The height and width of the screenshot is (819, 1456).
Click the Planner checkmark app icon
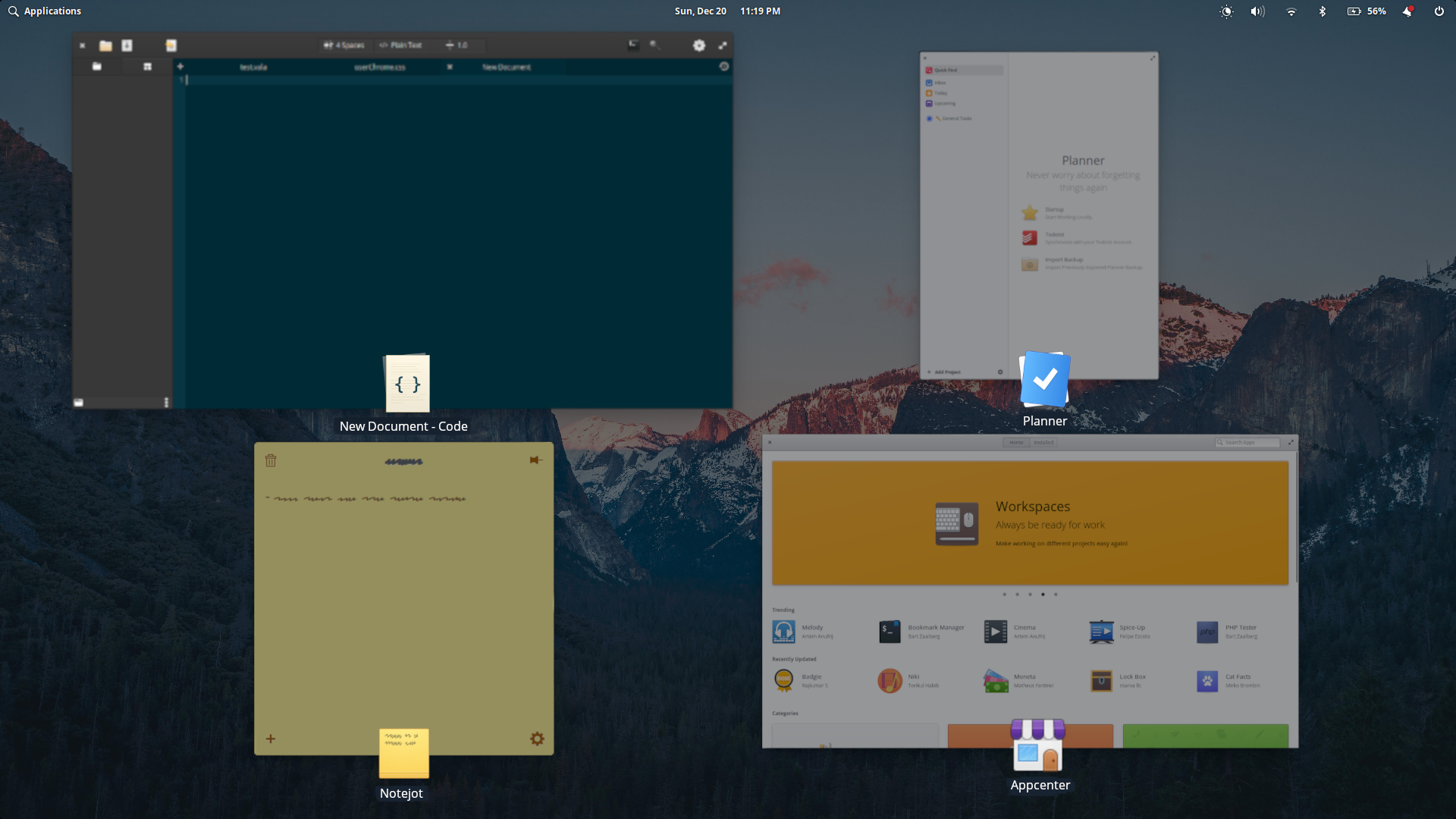(1044, 379)
